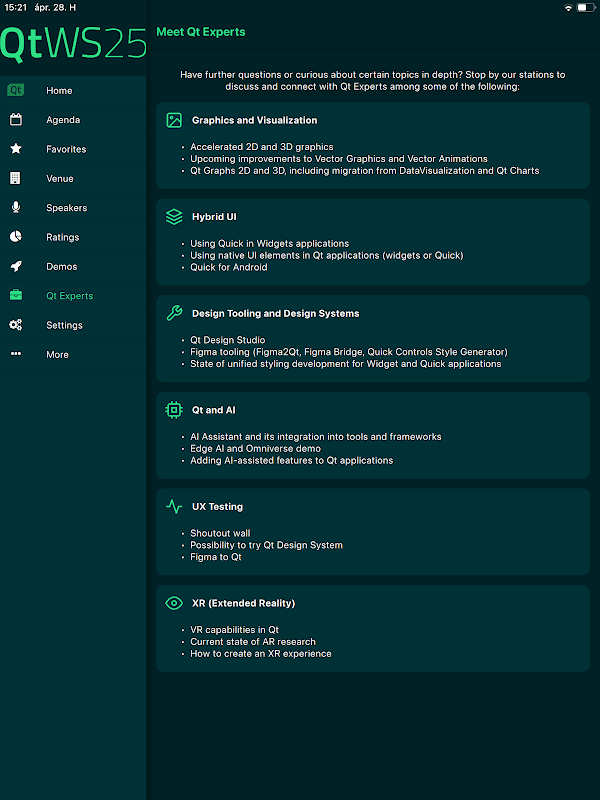600x800 pixels.
Task: Click 'Quick for Android' bullet
Action: [229, 267]
